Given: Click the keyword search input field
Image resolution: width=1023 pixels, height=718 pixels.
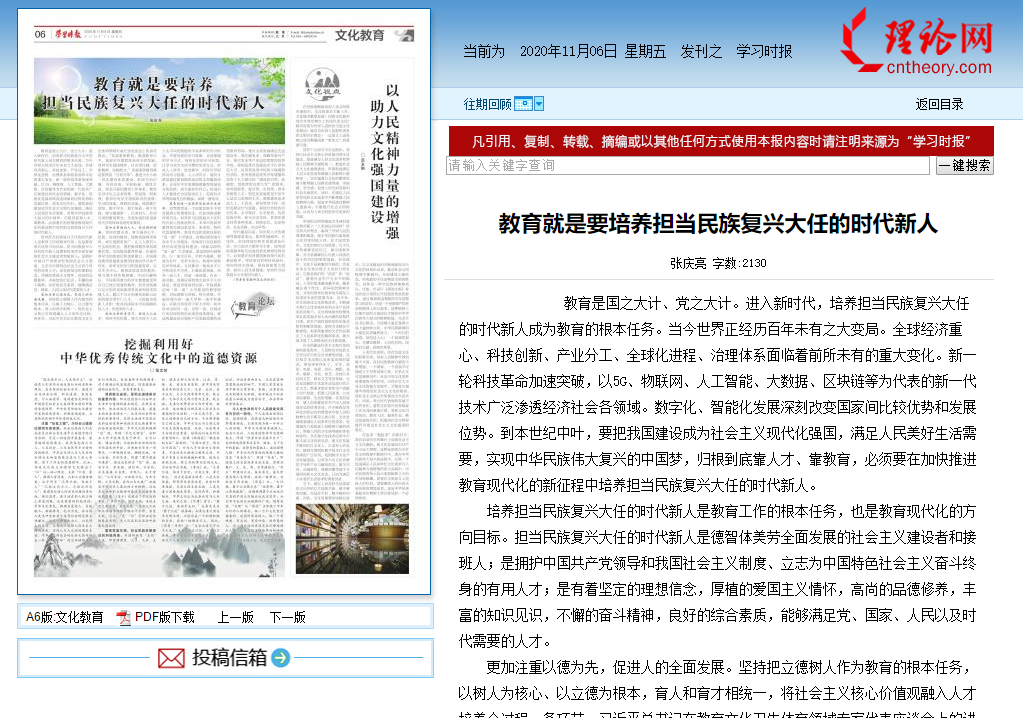Looking at the screenshot, I should pos(688,166).
